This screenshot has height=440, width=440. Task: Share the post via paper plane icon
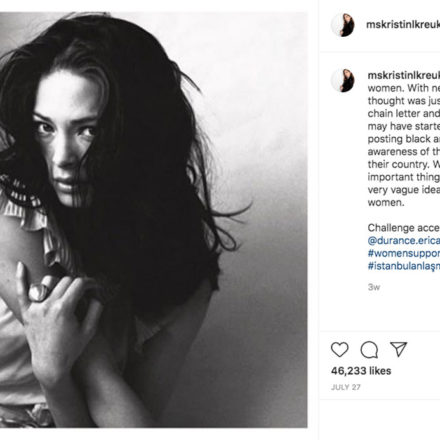399,349
